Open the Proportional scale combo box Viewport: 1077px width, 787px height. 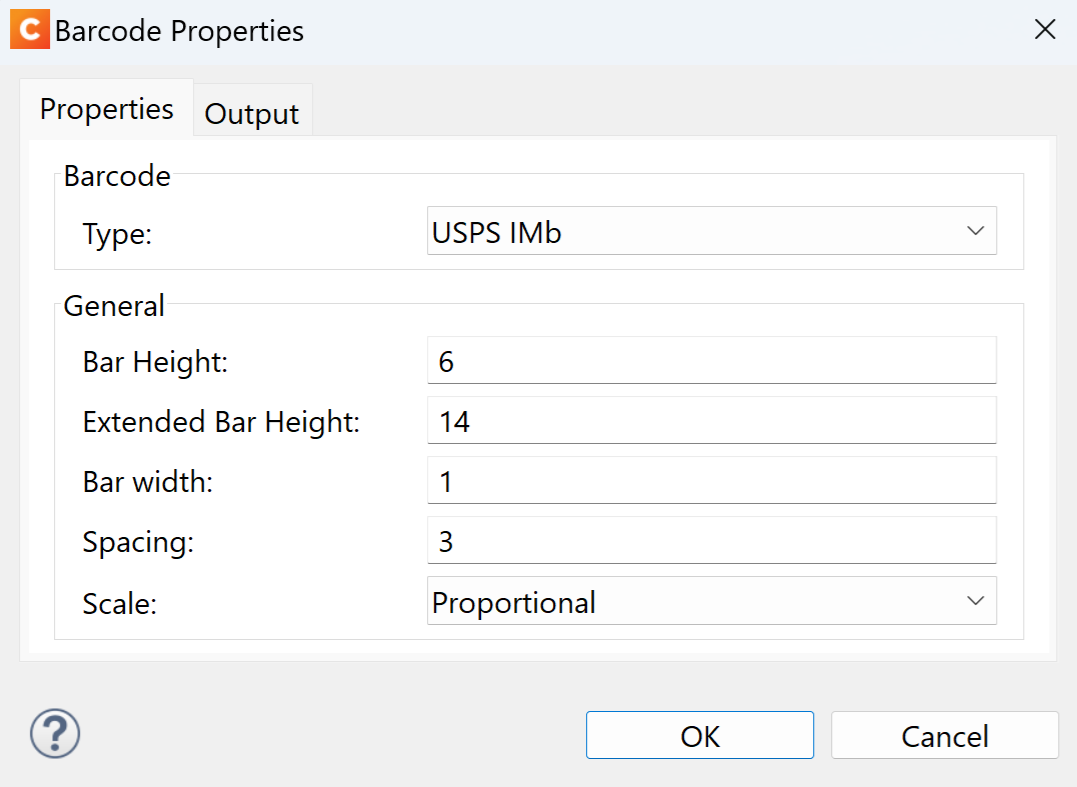pos(712,601)
